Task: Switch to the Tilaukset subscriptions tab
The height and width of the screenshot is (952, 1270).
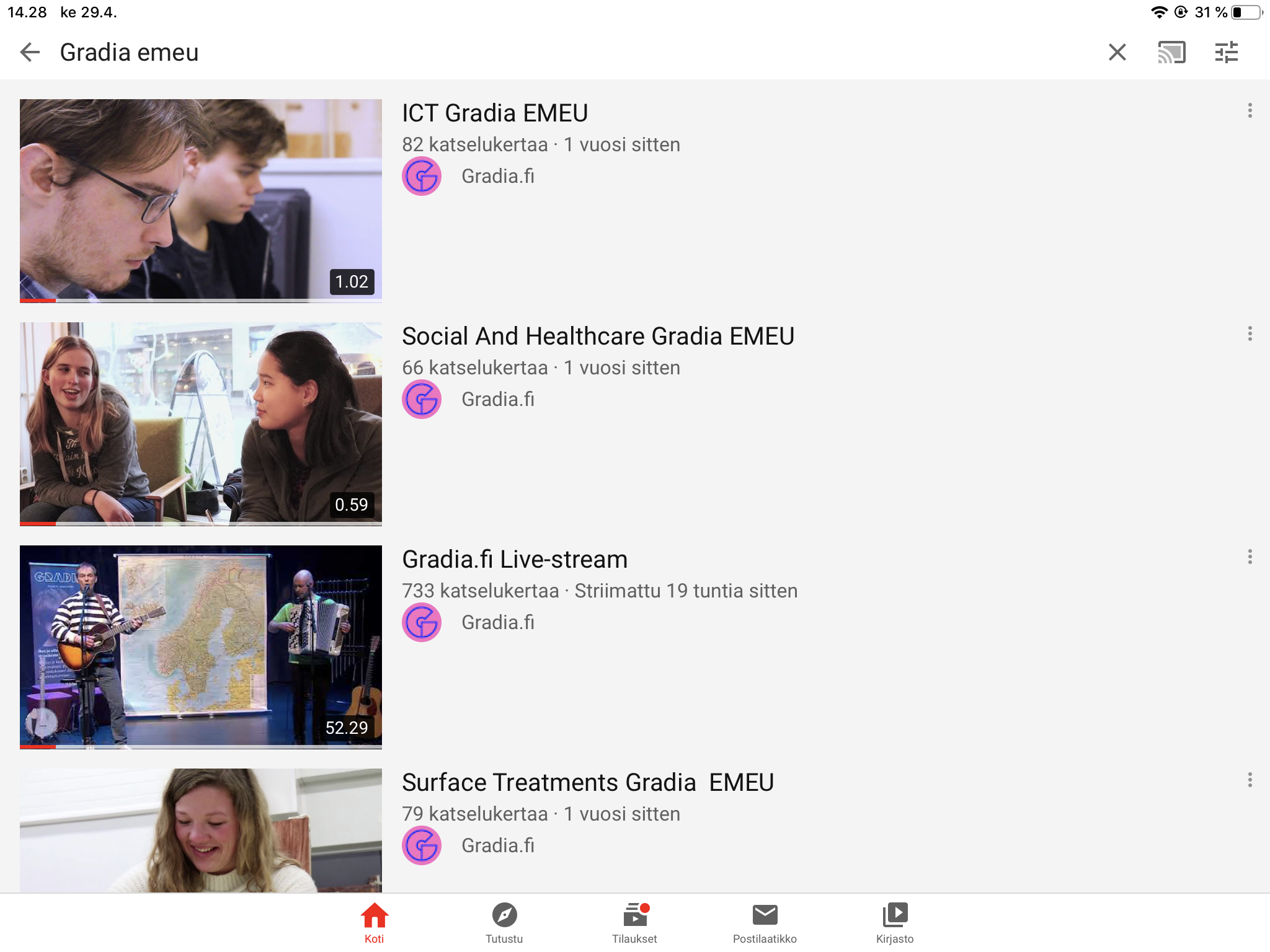Action: point(634,922)
